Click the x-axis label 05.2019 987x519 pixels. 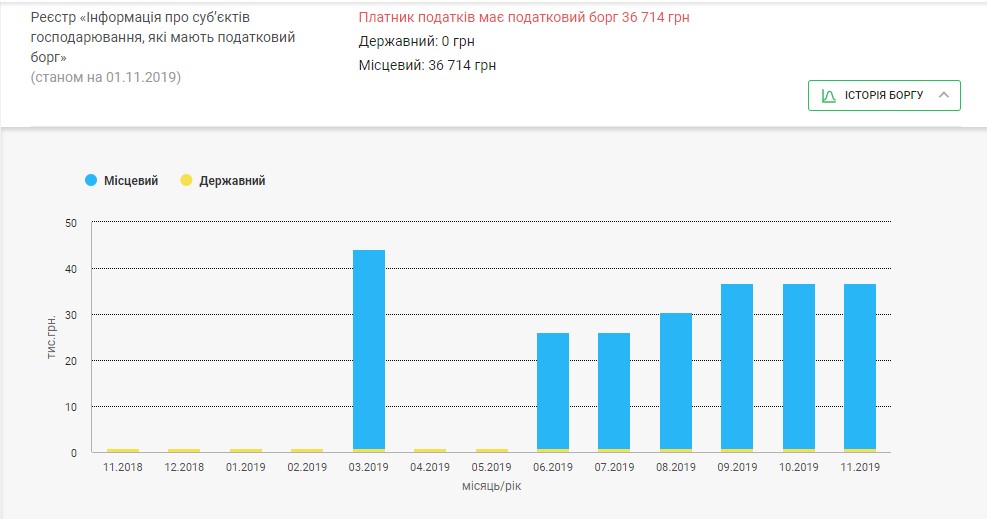pos(491,467)
